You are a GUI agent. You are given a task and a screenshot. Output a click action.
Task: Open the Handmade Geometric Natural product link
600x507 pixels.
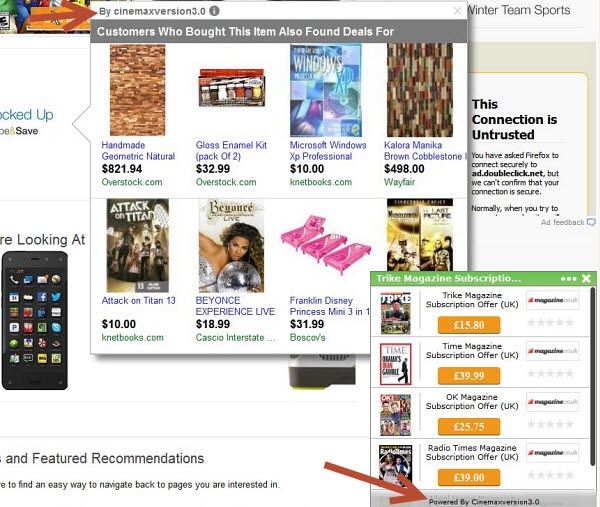tap(138, 151)
